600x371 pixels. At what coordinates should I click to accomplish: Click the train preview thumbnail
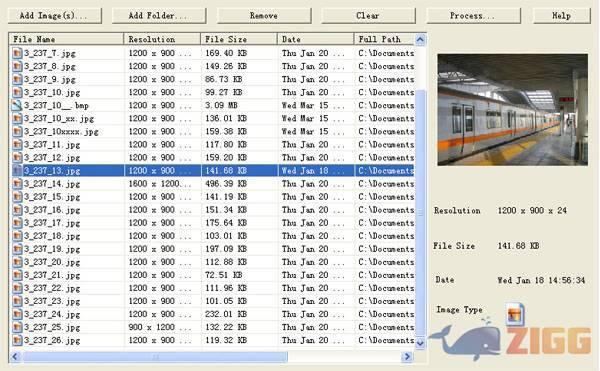(x=512, y=109)
